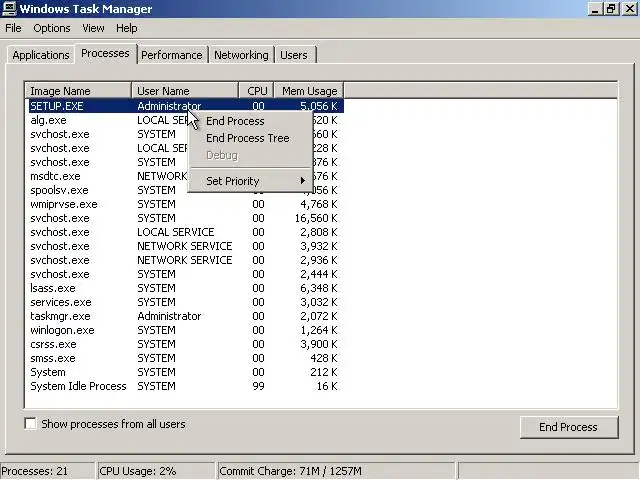Expand the Set Priority submenu arrow
Screen dimensions: 640x480
click(302, 181)
